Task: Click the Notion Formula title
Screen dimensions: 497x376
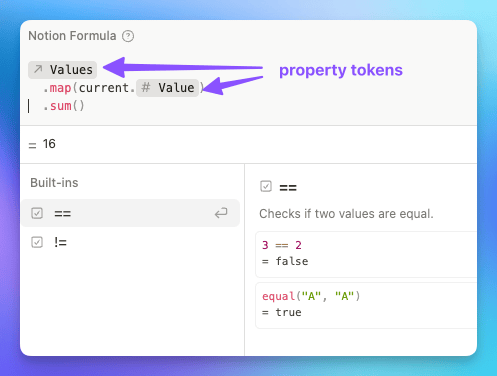Action: 72,36
